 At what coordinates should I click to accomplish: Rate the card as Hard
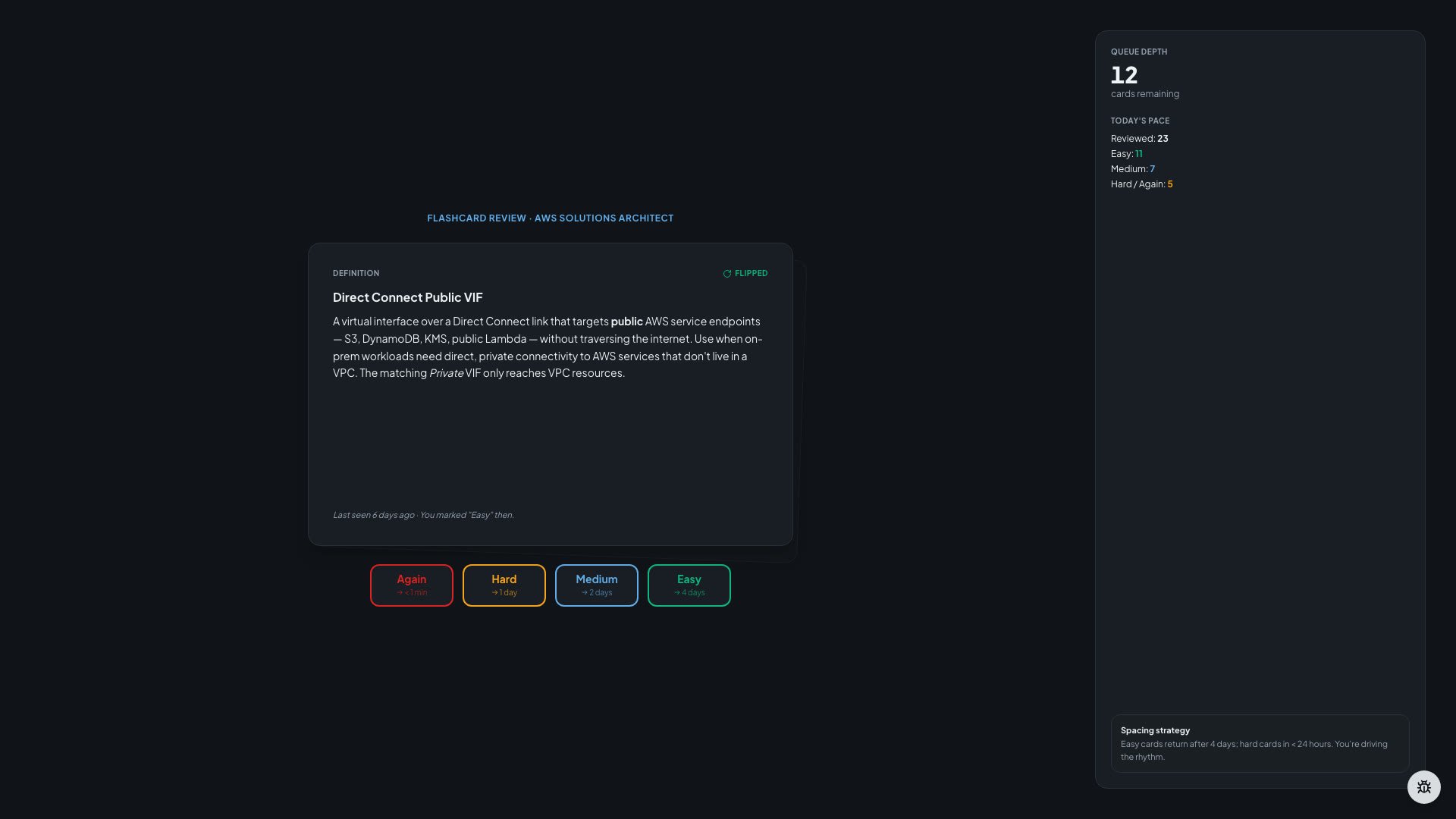click(504, 585)
